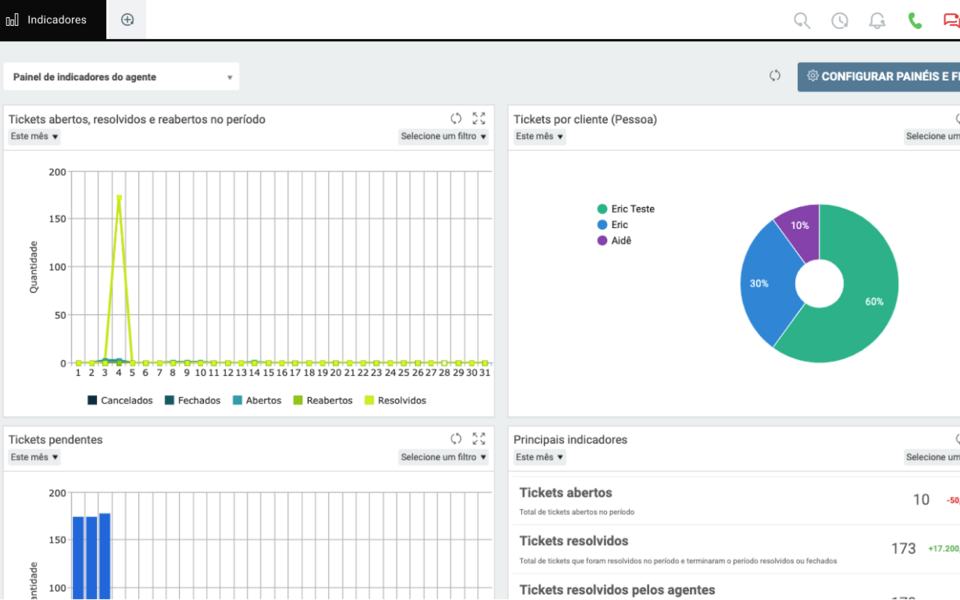Click Tickets resolvidos pelos agentes title
Screen dimensions: 960x600
tap(617, 590)
